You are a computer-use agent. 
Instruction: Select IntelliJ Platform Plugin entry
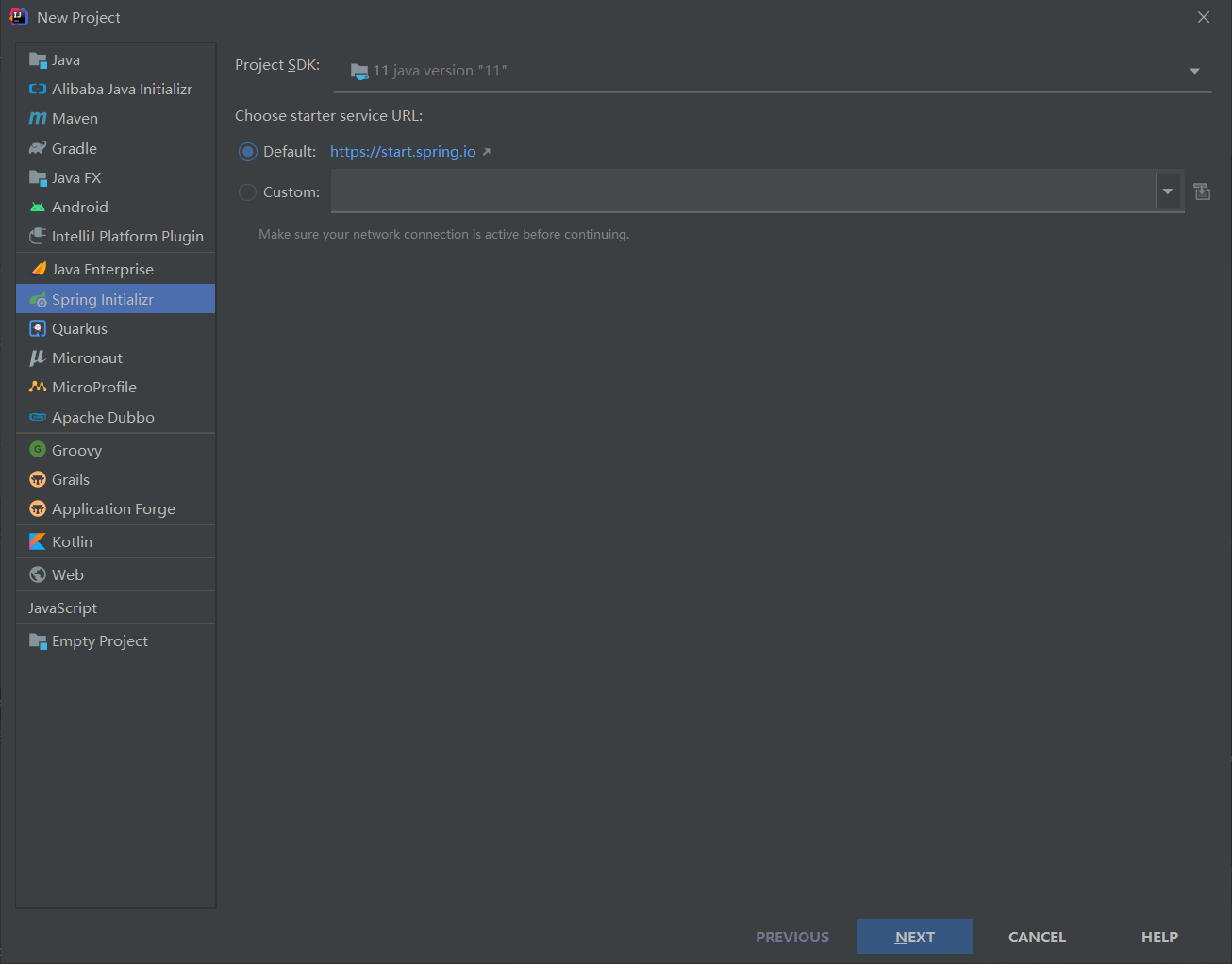tap(116, 236)
